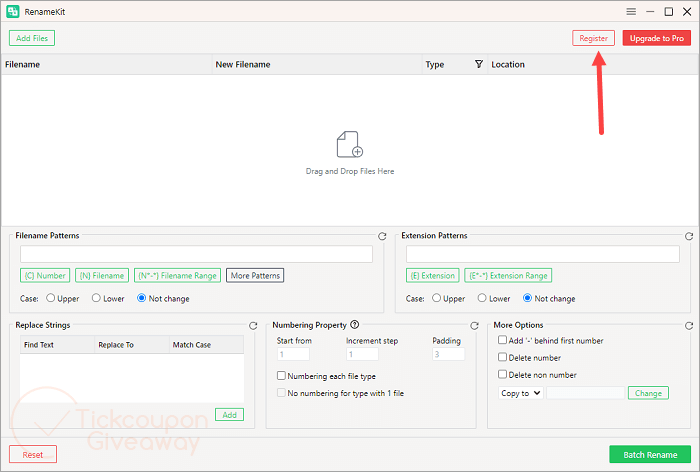Check the Delete number option
The width and height of the screenshot is (700, 472).
(502, 357)
